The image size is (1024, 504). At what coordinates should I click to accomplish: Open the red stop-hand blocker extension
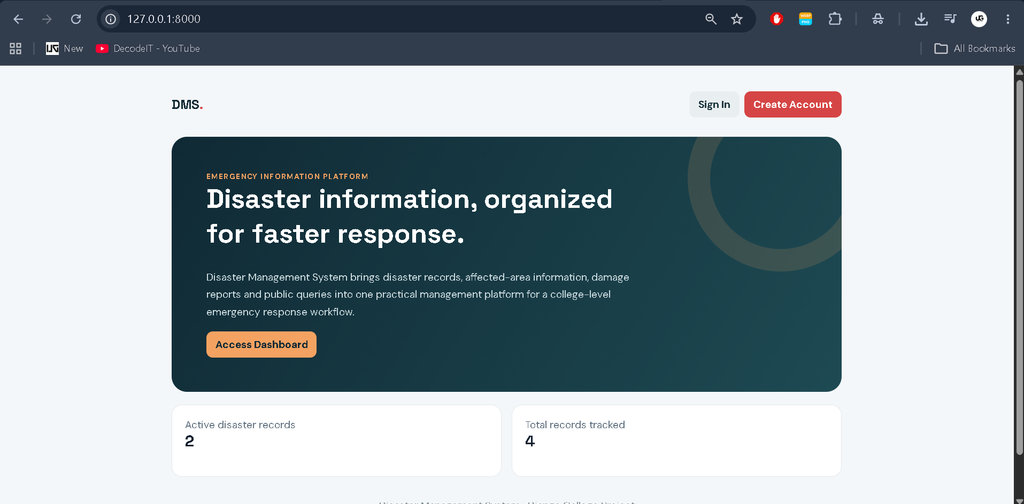click(x=776, y=19)
